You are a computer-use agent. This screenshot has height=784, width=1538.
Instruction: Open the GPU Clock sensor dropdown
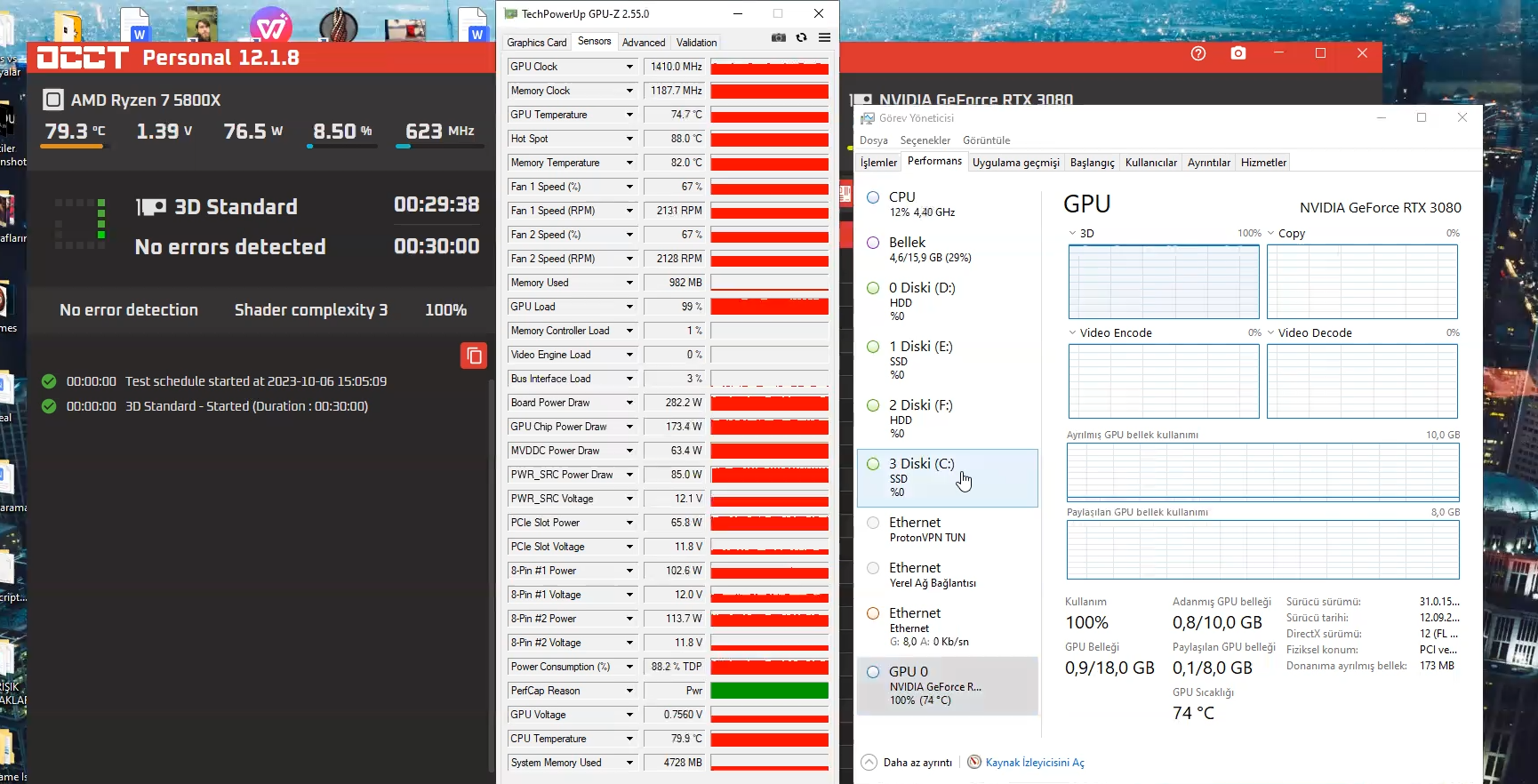629,67
